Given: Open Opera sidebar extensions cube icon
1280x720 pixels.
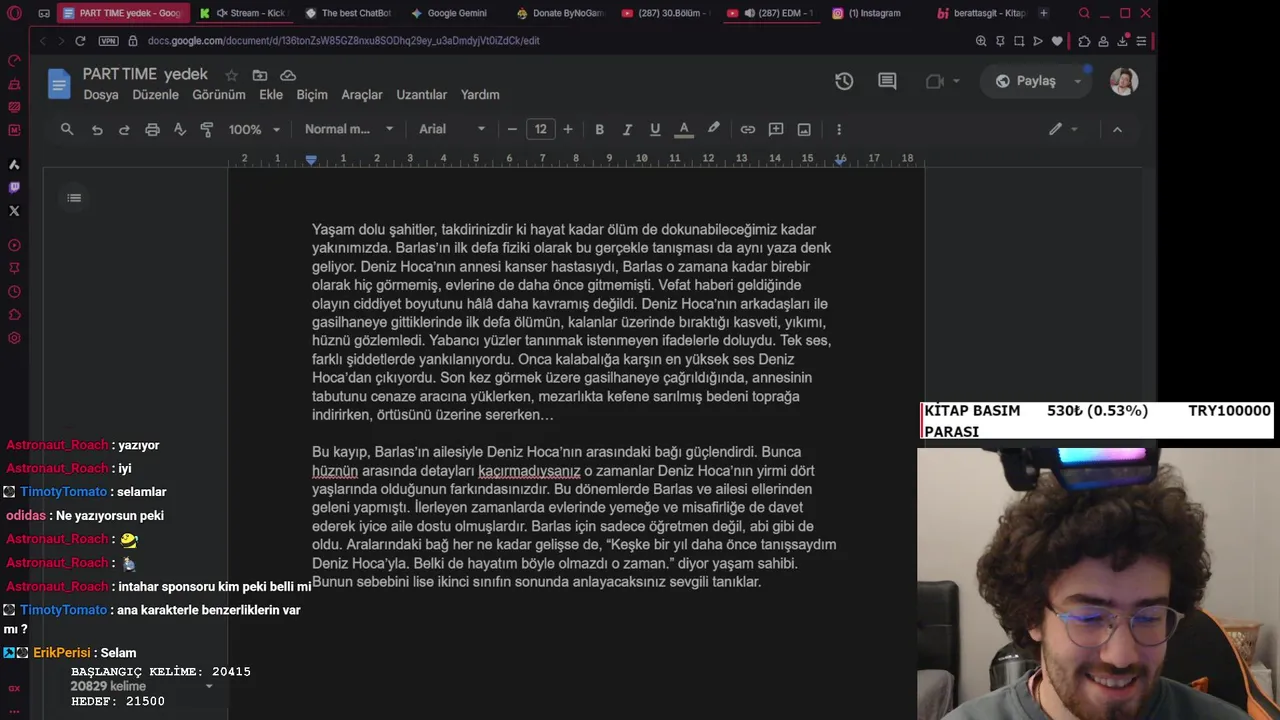Looking at the screenshot, I should pos(14,315).
